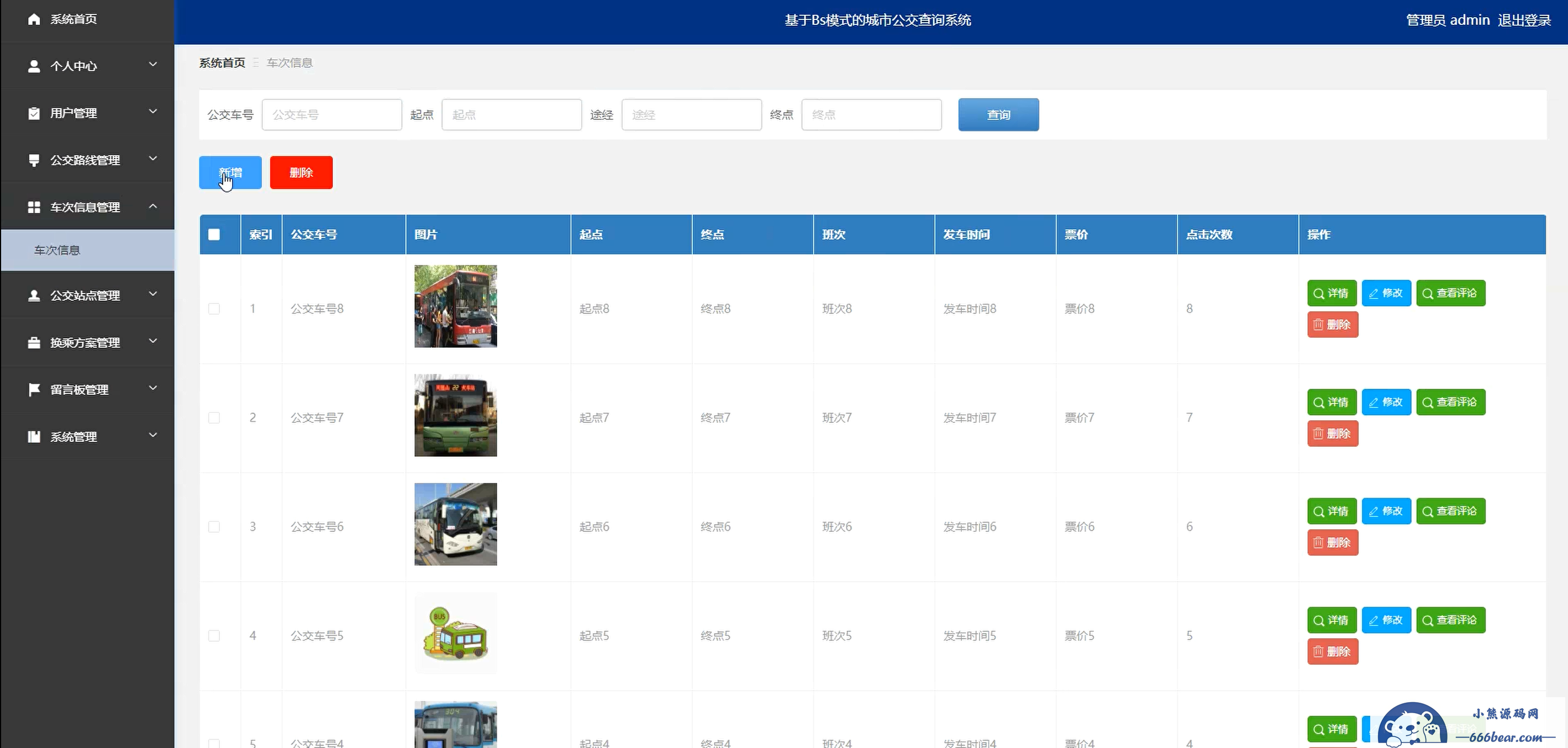Click the 系统首页 breadcrumb link
The height and width of the screenshot is (748, 1568).
(222, 62)
